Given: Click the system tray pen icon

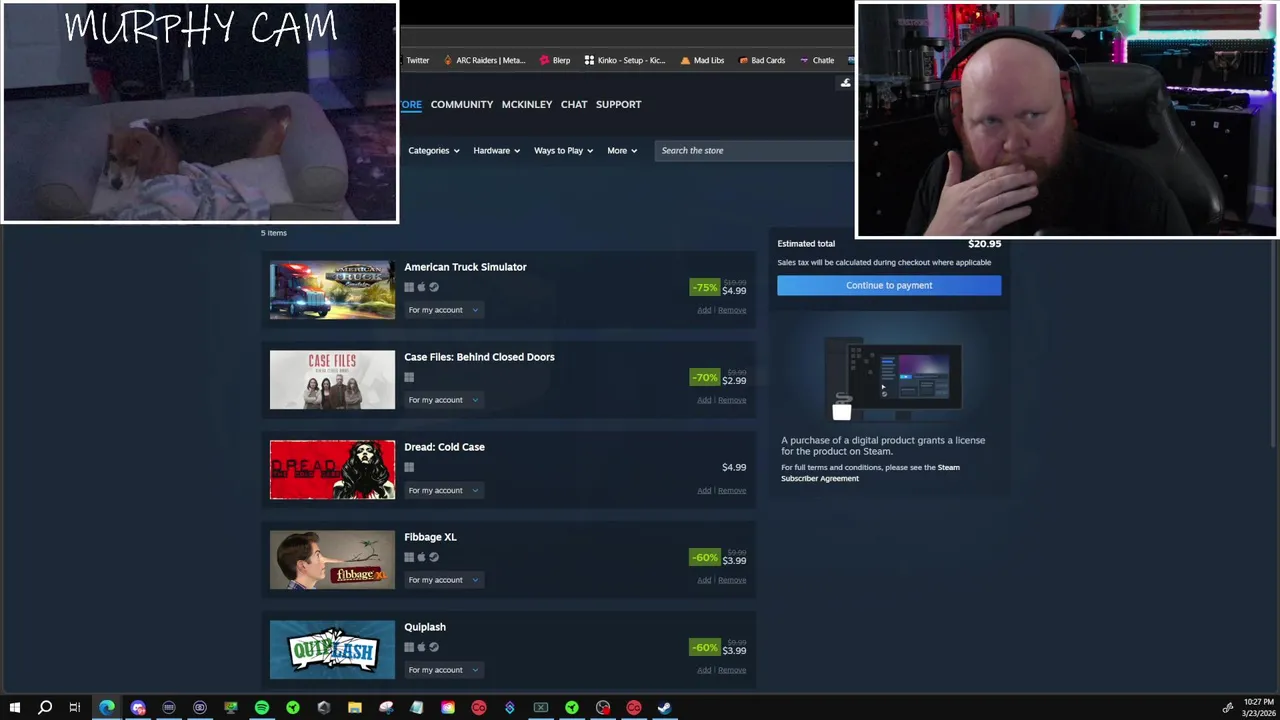Looking at the screenshot, I should (x=1228, y=708).
